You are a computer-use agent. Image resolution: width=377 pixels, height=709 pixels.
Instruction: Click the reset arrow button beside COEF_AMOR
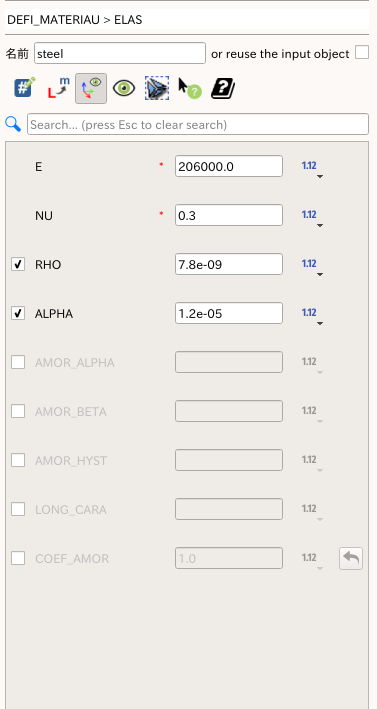pos(351,558)
